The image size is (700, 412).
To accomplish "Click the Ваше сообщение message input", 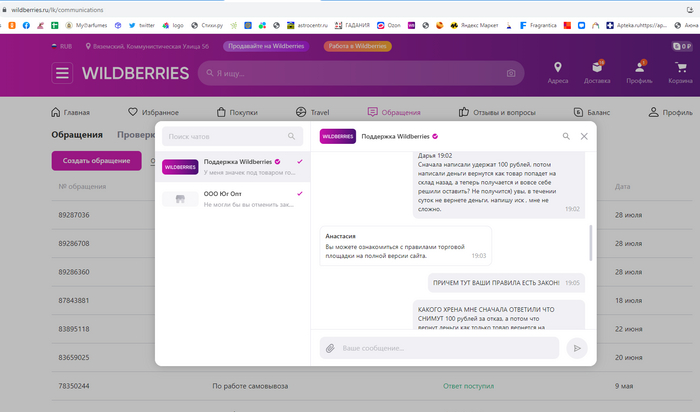I will click(439, 348).
